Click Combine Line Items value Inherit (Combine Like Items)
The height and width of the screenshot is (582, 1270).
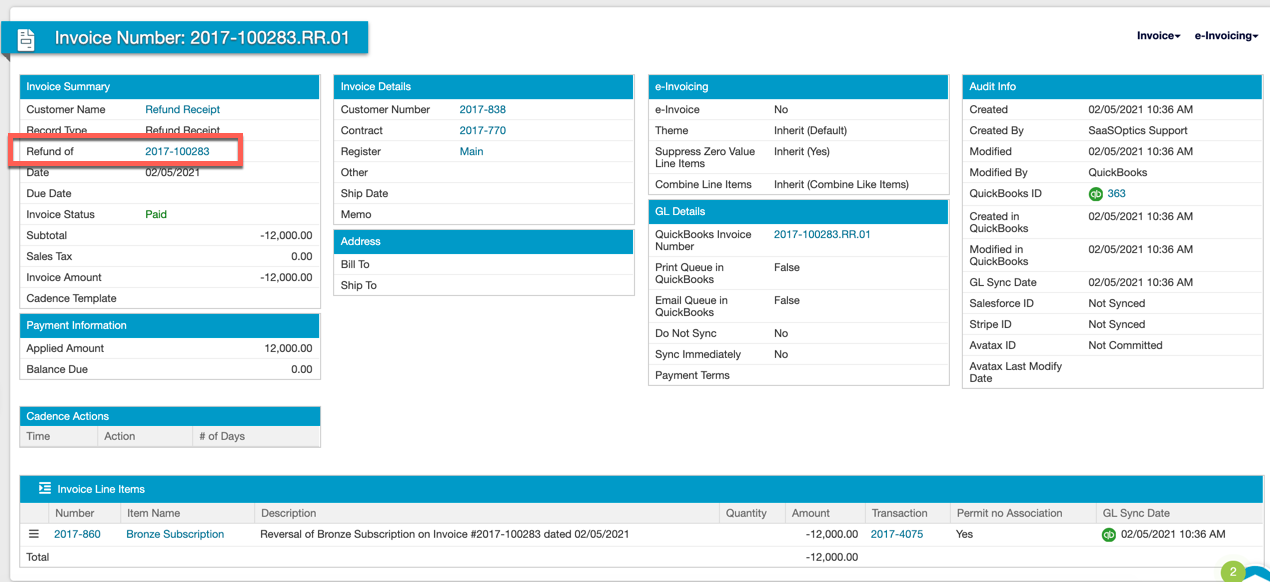click(841, 185)
